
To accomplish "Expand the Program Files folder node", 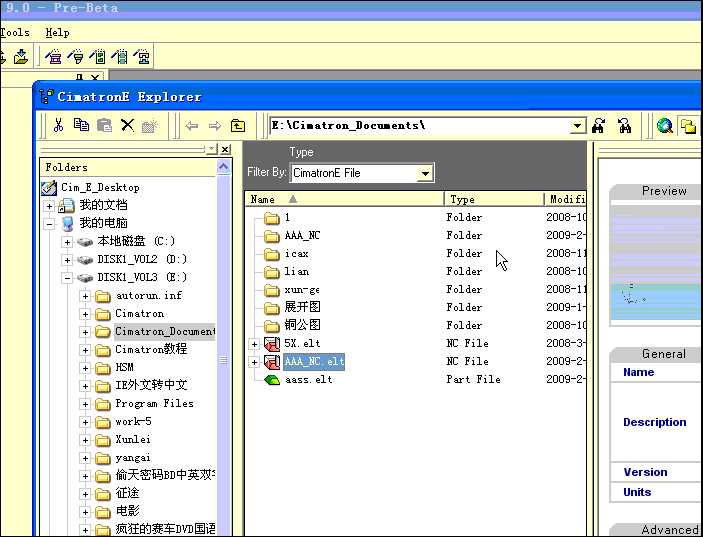I will click(x=85, y=404).
